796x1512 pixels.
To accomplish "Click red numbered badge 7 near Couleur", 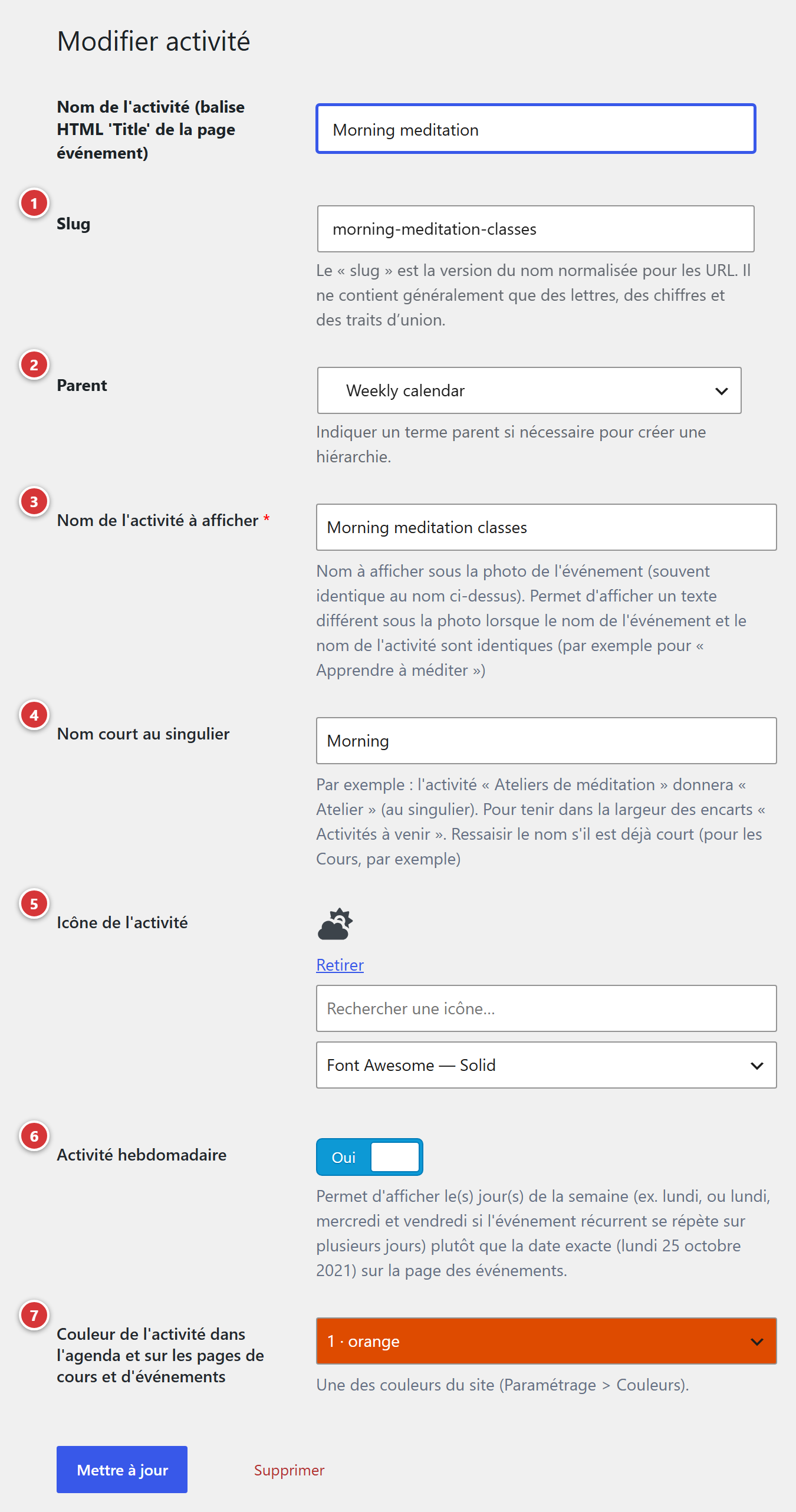I will pyautogui.click(x=34, y=1316).
